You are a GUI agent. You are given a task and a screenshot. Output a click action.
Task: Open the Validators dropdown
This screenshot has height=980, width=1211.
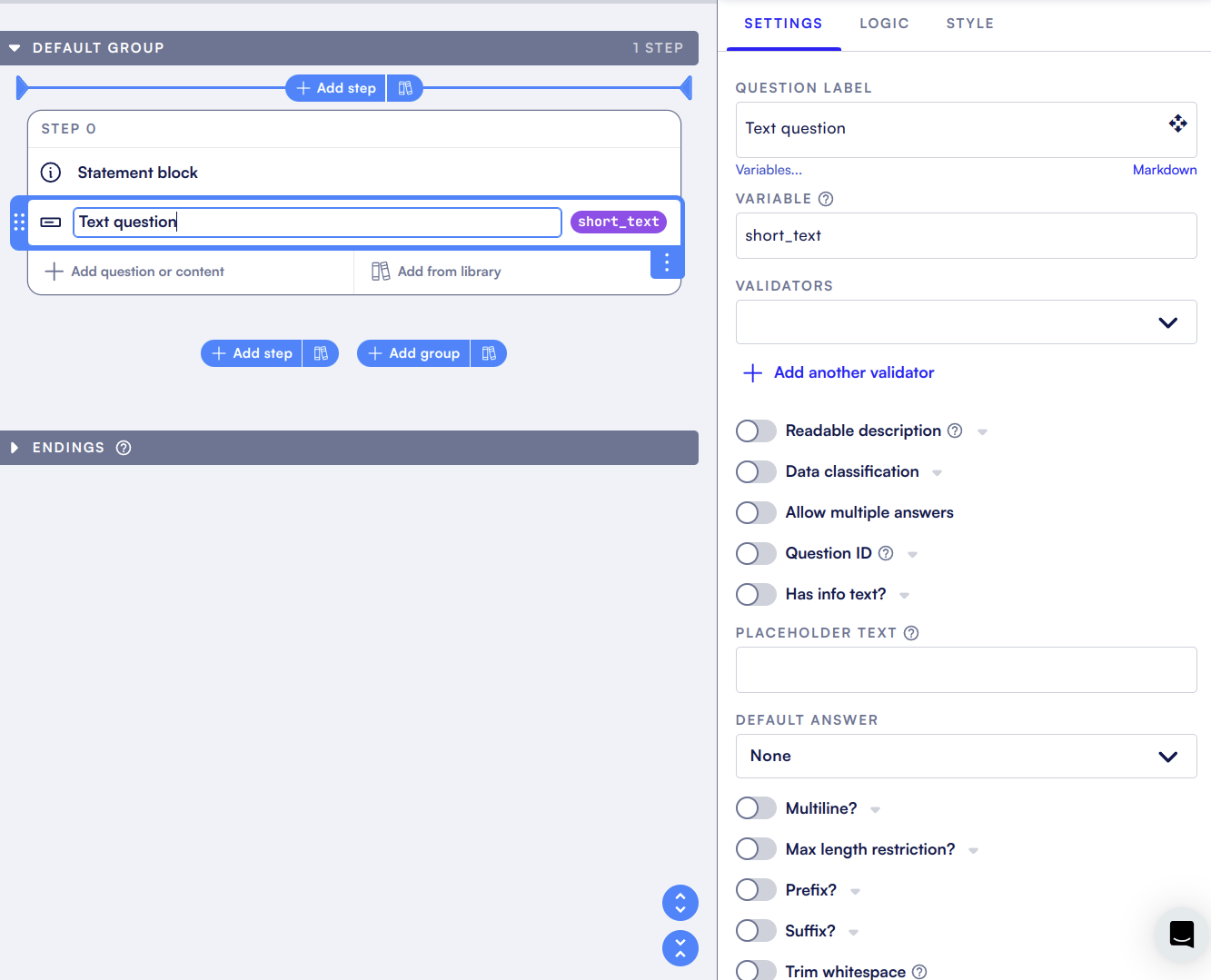click(966, 322)
